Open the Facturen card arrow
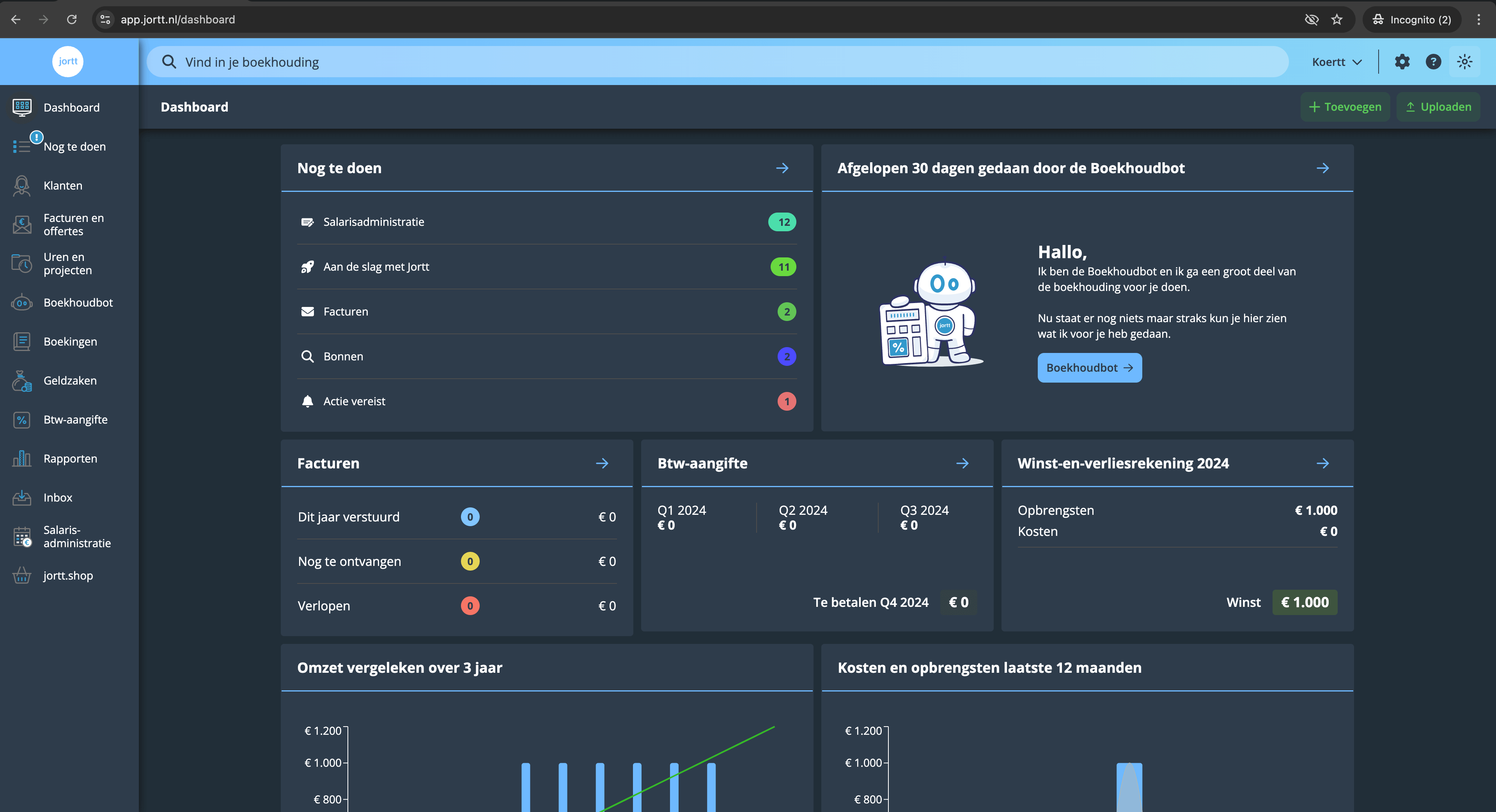The height and width of the screenshot is (812, 1496). 602,463
